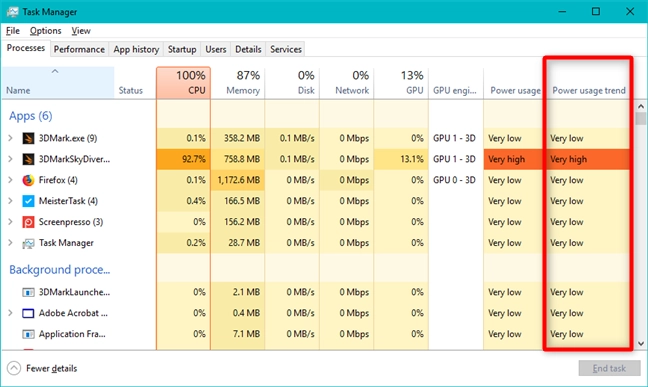Click the Application Frame Host process icon
648x387 pixels.
point(28,334)
